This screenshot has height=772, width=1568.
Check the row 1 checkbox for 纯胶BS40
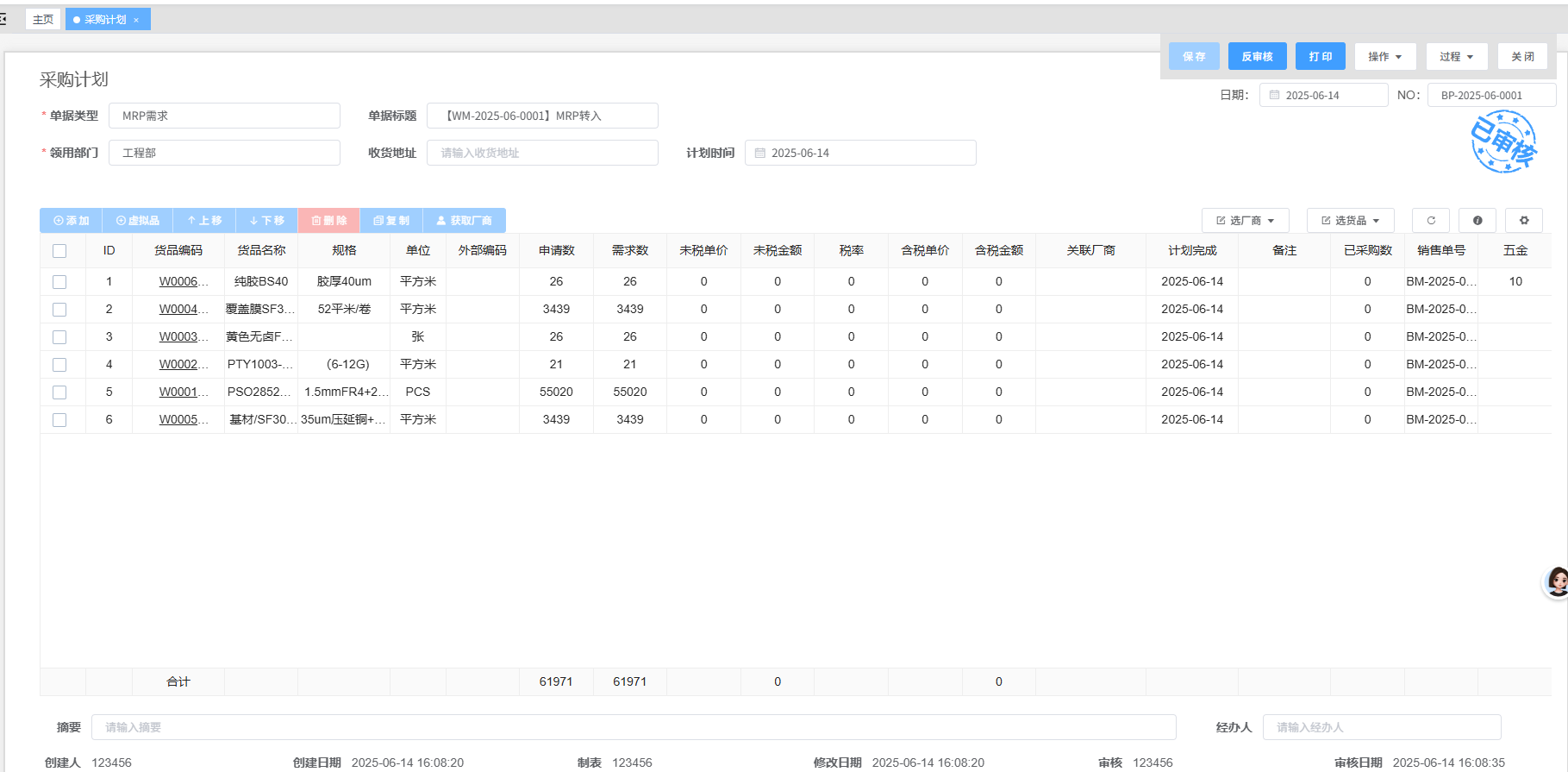pos(59,282)
